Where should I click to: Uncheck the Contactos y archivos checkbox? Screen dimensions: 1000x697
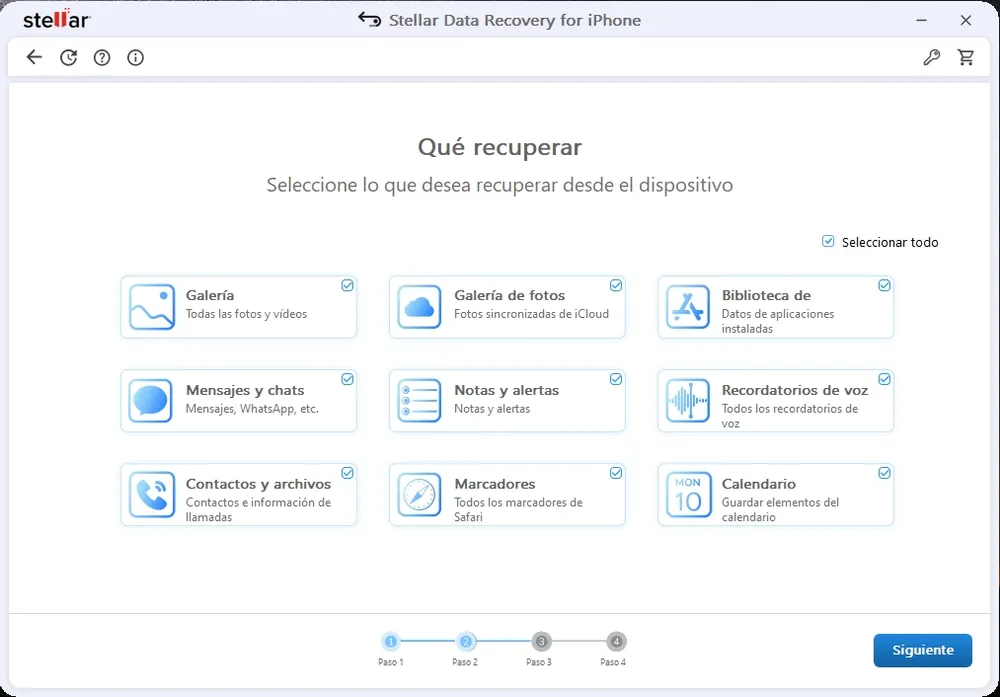[348, 473]
